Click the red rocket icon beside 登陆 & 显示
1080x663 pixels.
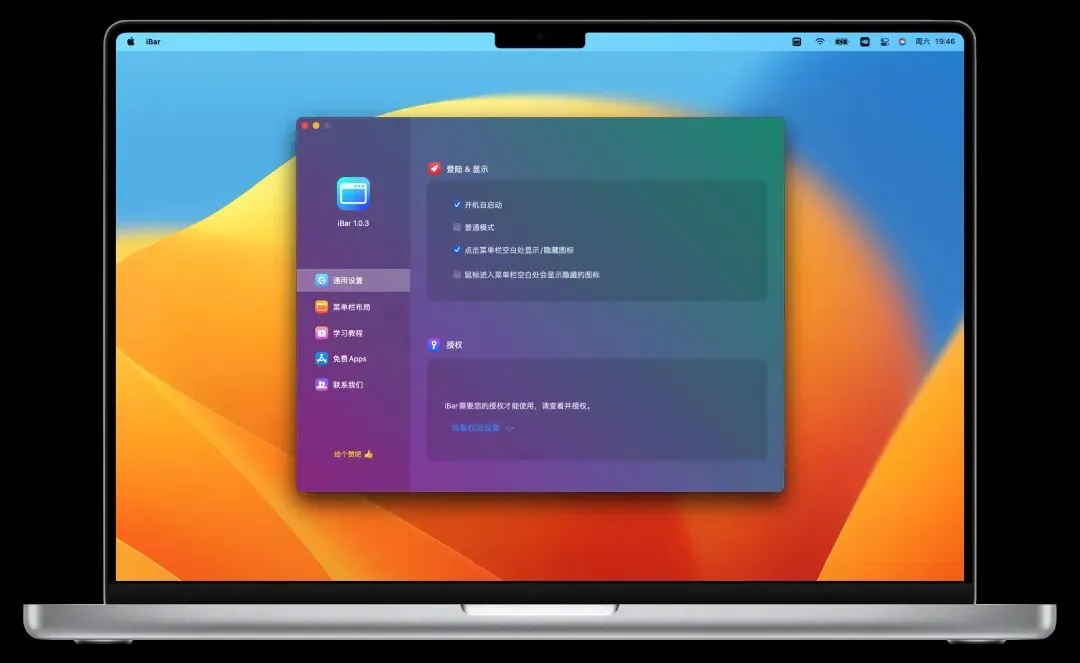pyautogui.click(x=434, y=169)
